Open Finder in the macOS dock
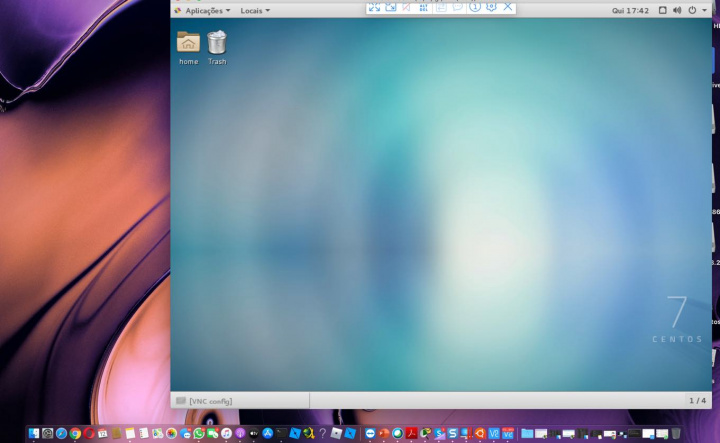This screenshot has width=720, height=443. pos(34,433)
